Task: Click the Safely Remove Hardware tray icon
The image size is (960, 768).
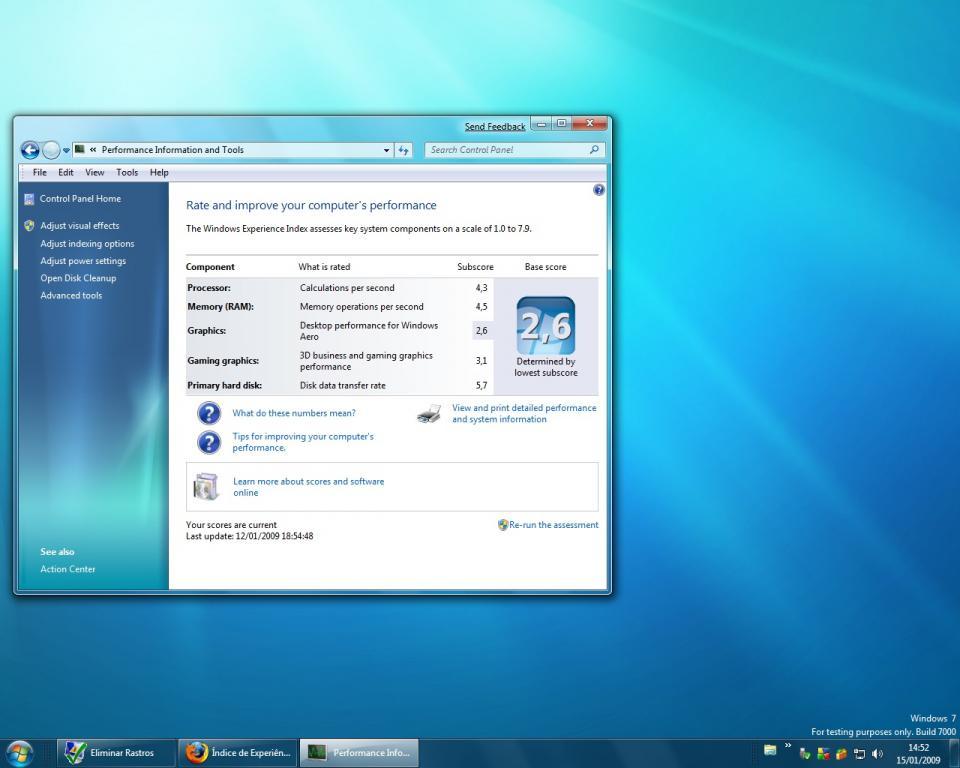Action: coord(806,754)
